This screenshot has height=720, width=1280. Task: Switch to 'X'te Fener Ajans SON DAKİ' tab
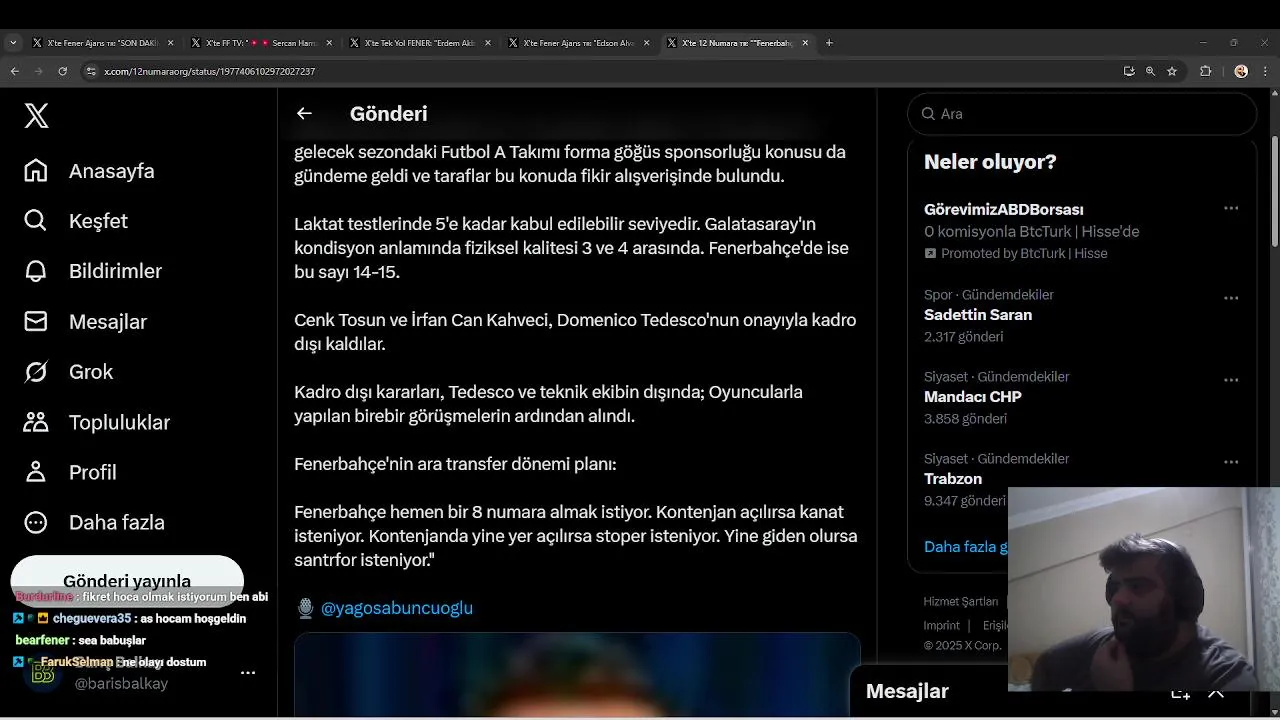(102, 43)
